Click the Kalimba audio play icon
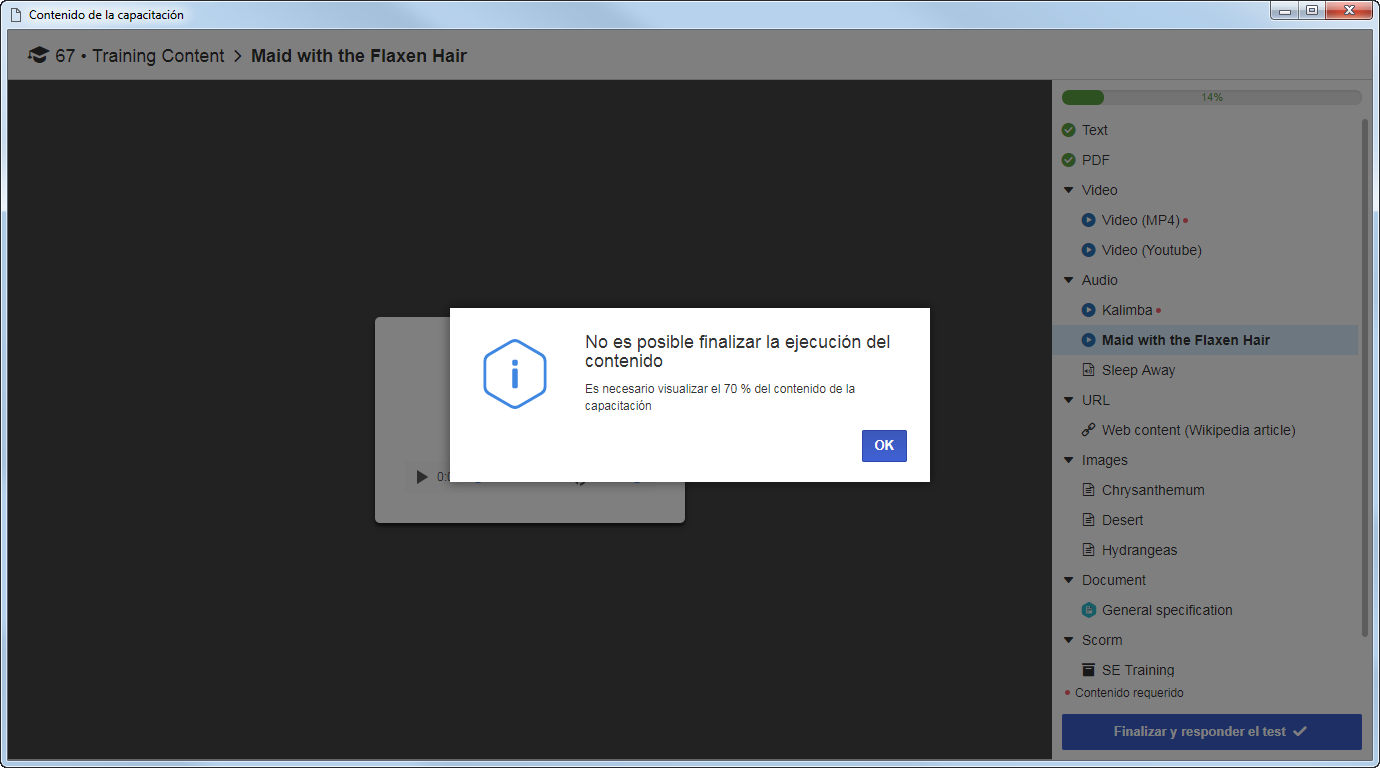The width and height of the screenshot is (1380, 768). pyautogui.click(x=1088, y=310)
